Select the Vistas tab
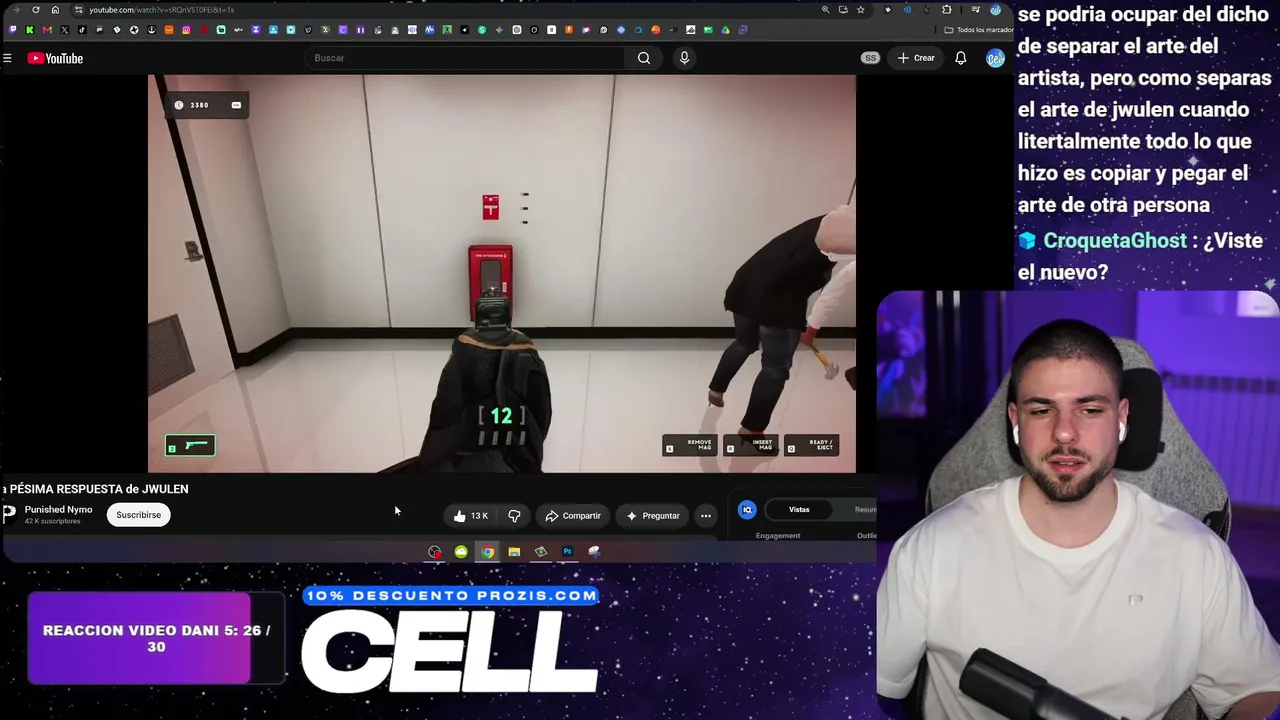Screen dimensions: 1280x720 click(799, 510)
